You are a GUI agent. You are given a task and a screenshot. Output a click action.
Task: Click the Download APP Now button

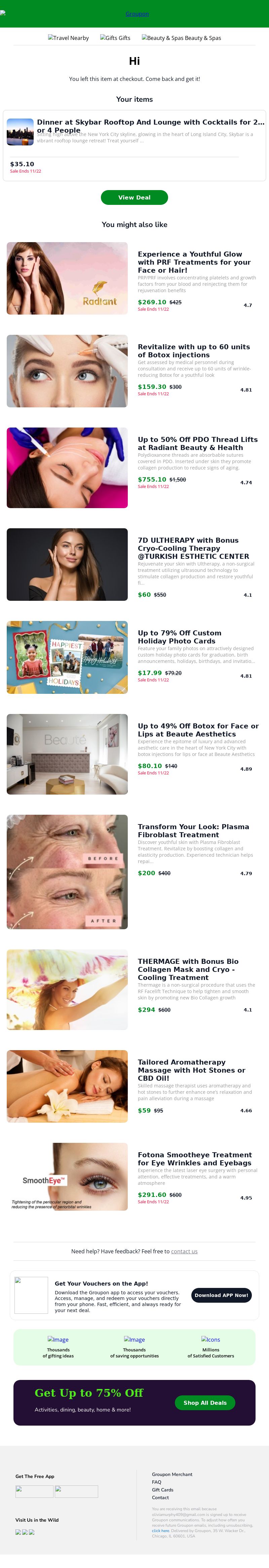(222, 1295)
